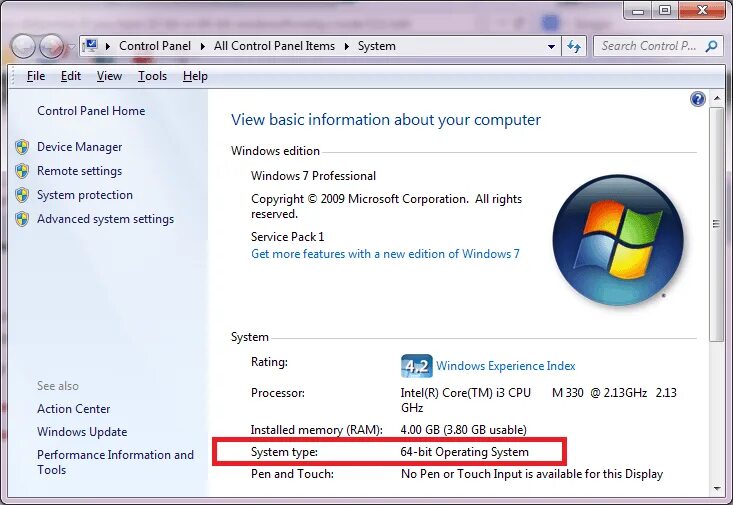
Task: Click the shield icon beside Device Manager
Action: (22, 147)
